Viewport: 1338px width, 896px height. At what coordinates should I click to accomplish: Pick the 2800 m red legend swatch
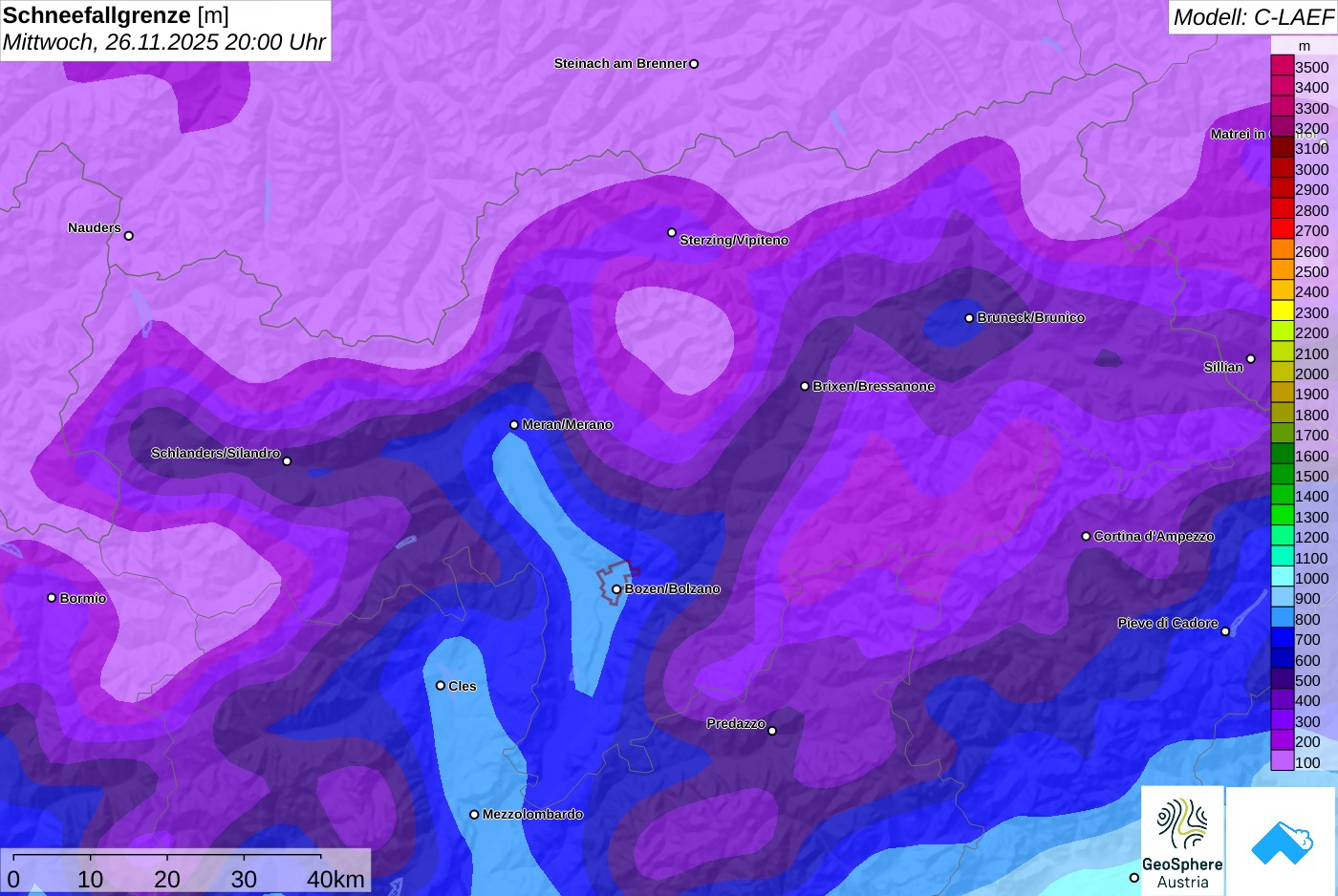pos(1282,209)
